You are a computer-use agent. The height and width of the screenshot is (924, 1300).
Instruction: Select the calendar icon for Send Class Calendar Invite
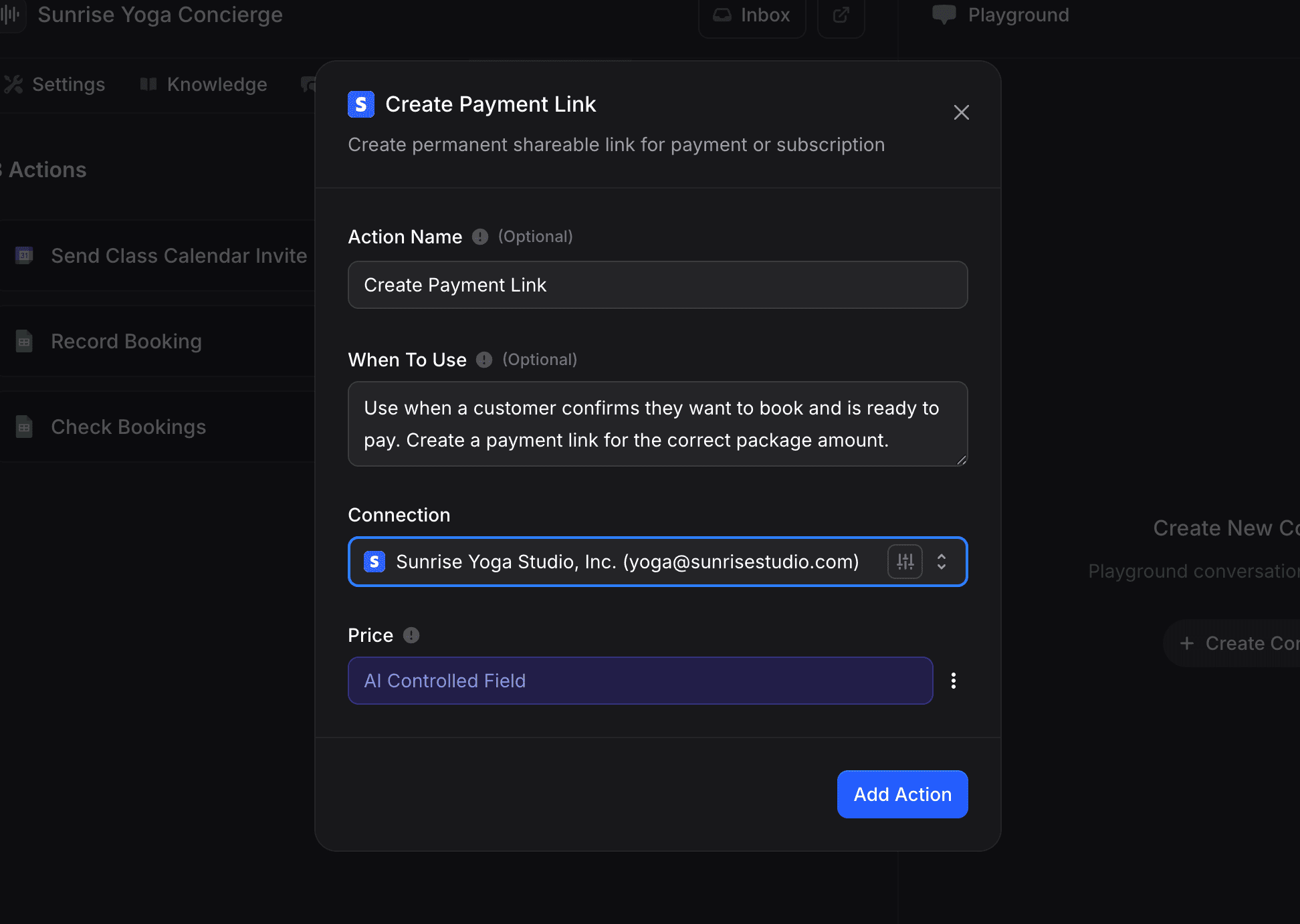(23, 255)
